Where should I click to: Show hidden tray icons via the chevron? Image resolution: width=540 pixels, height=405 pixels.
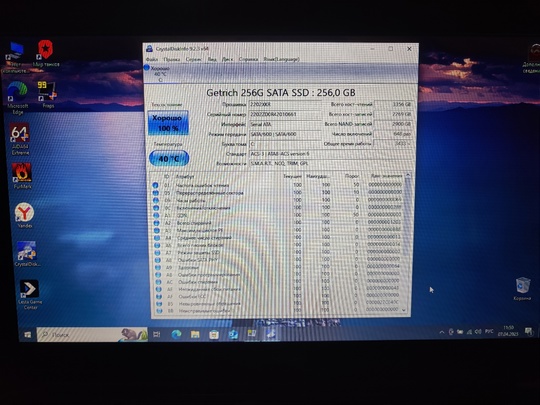click(442, 332)
